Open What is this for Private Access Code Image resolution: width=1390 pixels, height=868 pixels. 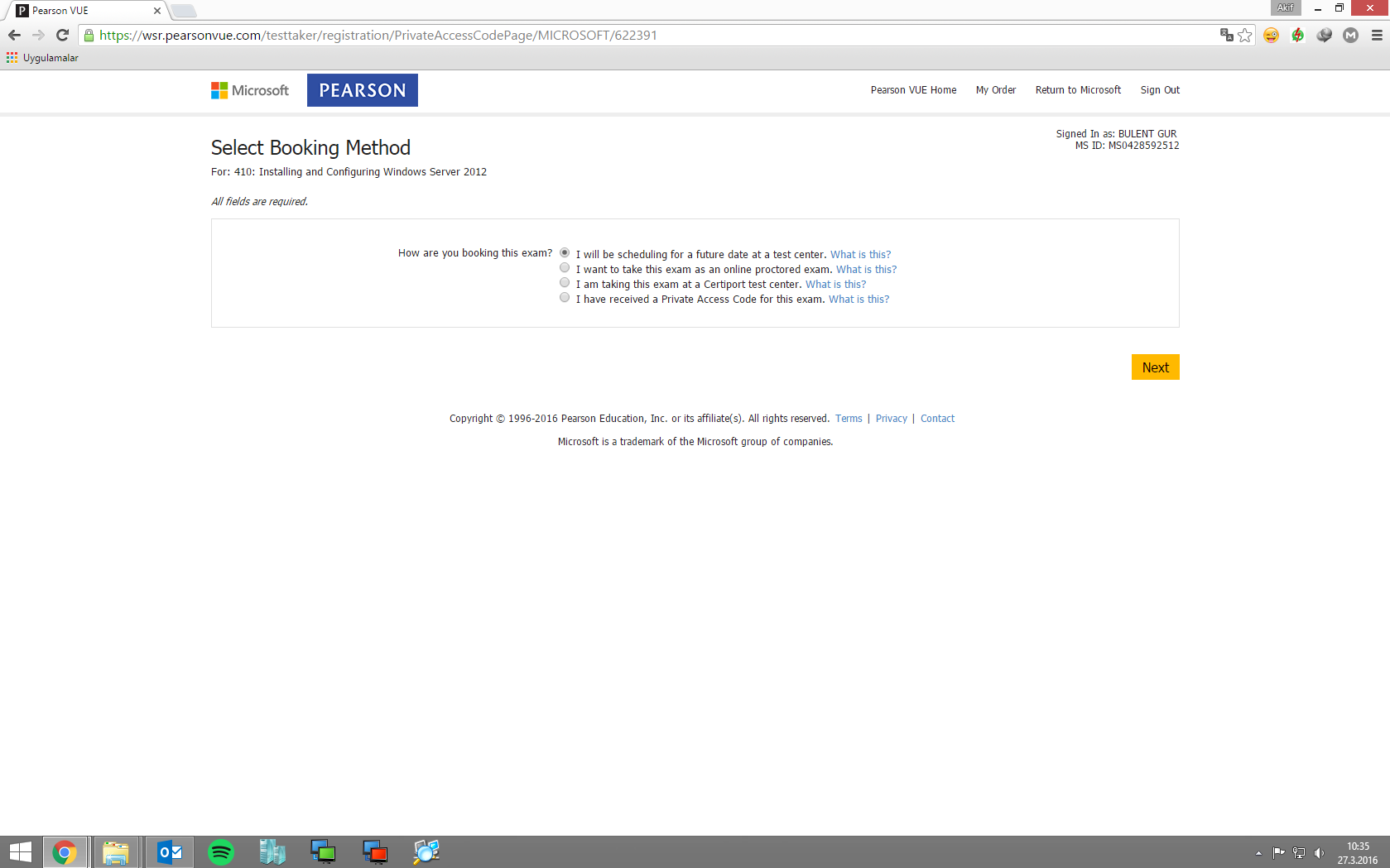click(x=859, y=300)
